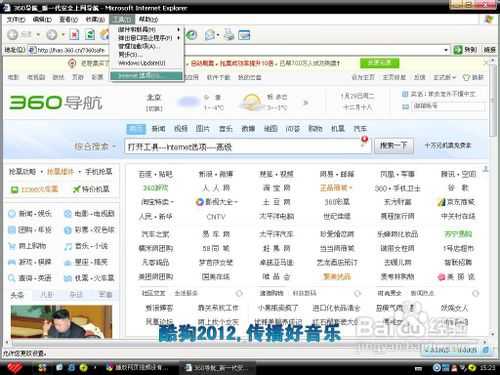Screen dimensions: 500x375
Task: Open the 新浪·微博 link
Action: [x=216, y=174]
